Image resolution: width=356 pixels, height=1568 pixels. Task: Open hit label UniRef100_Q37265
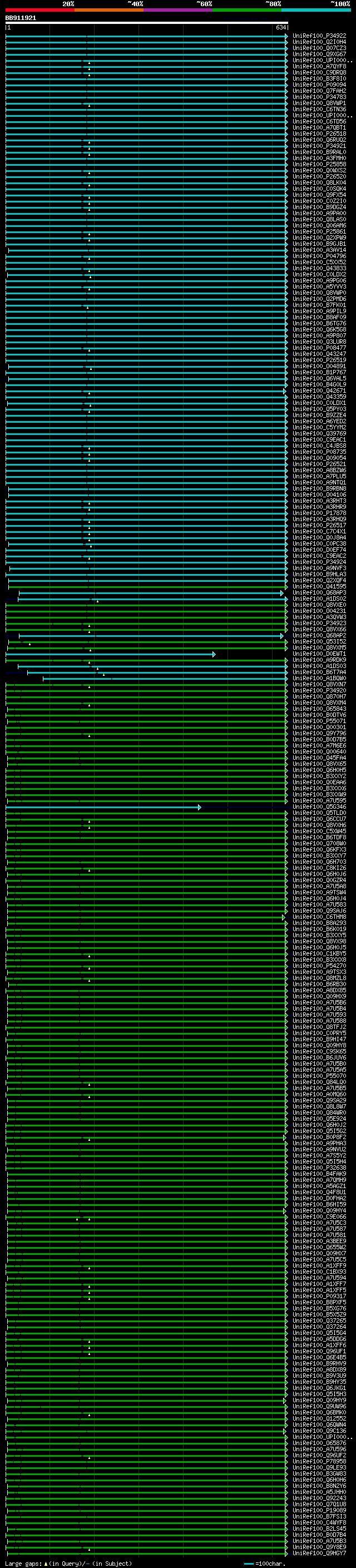click(319, 1320)
